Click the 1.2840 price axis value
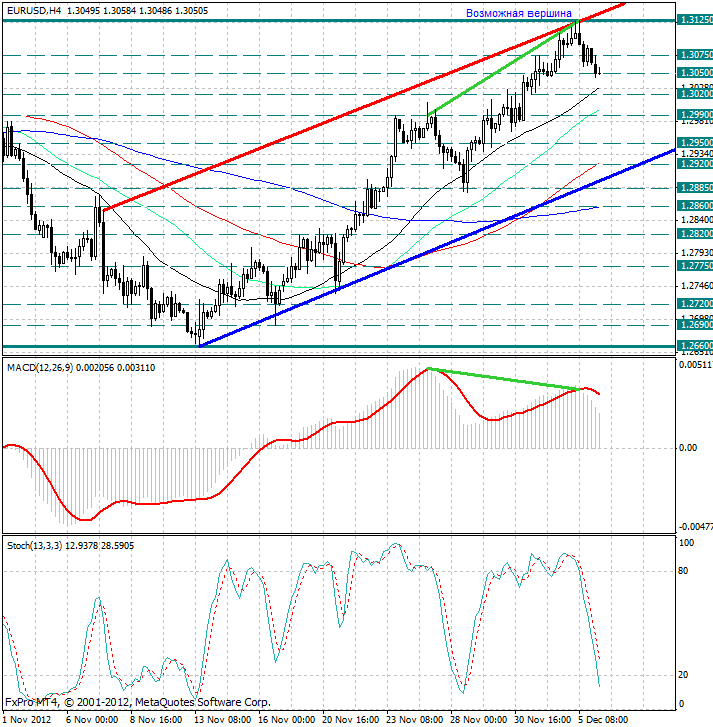This screenshot has width=713, height=727. pos(697,219)
